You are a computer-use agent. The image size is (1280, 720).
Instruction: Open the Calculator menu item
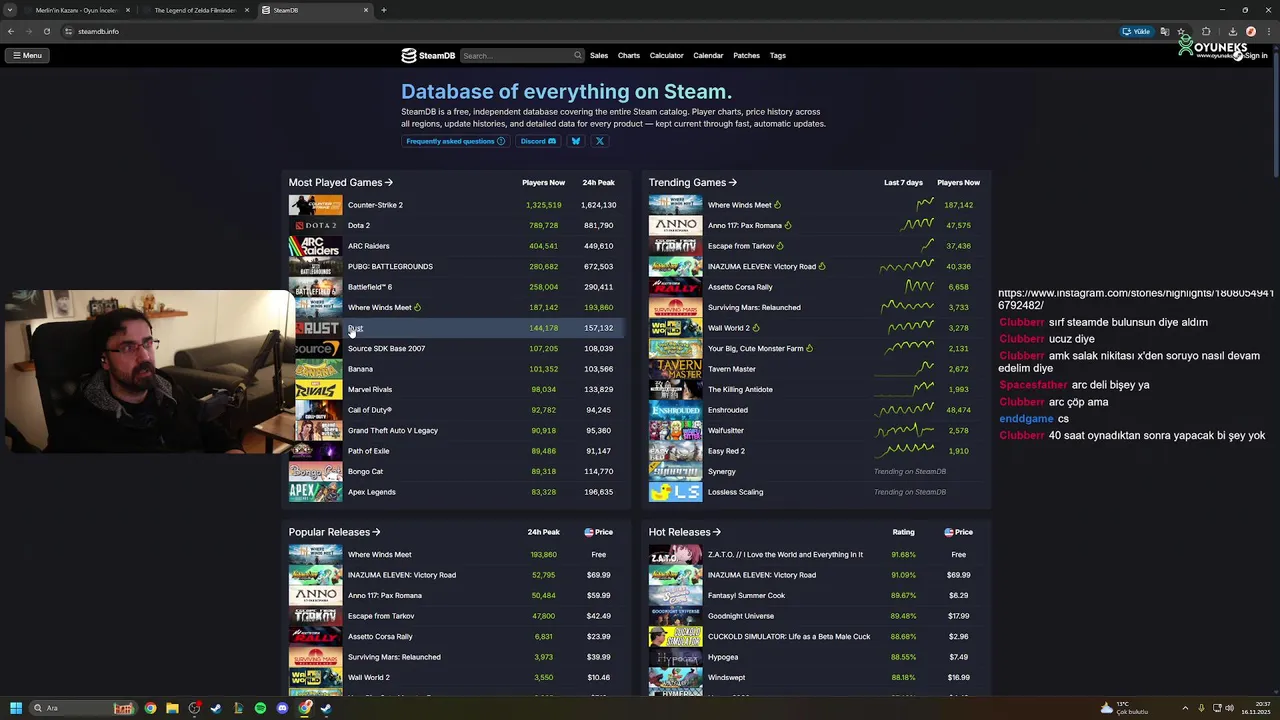667,55
